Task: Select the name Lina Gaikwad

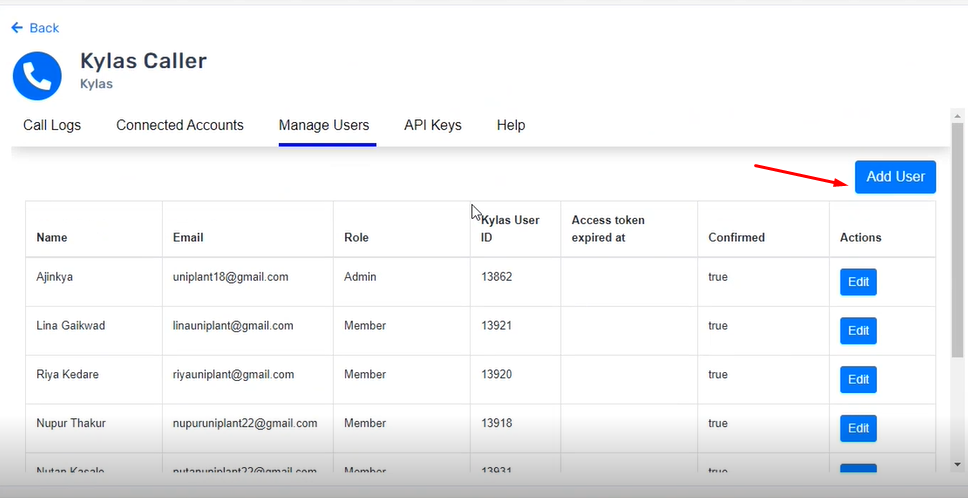Action: (70, 326)
